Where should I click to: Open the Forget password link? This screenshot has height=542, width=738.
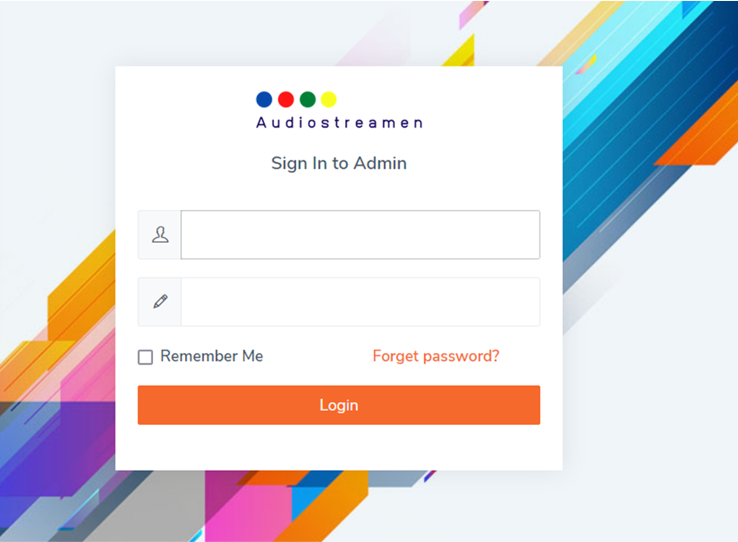pyautogui.click(x=436, y=356)
